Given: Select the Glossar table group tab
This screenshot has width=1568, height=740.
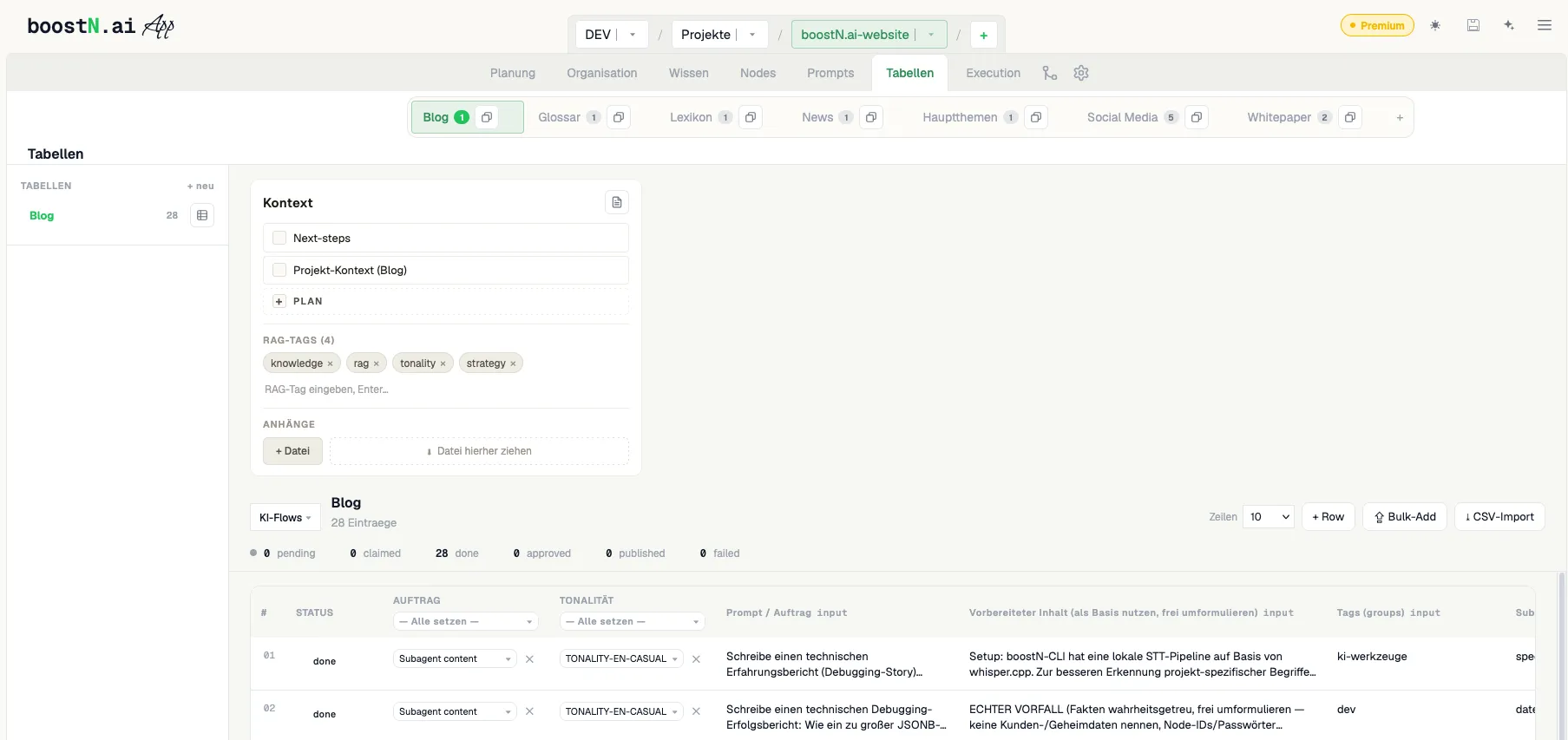Looking at the screenshot, I should pyautogui.click(x=559, y=117).
